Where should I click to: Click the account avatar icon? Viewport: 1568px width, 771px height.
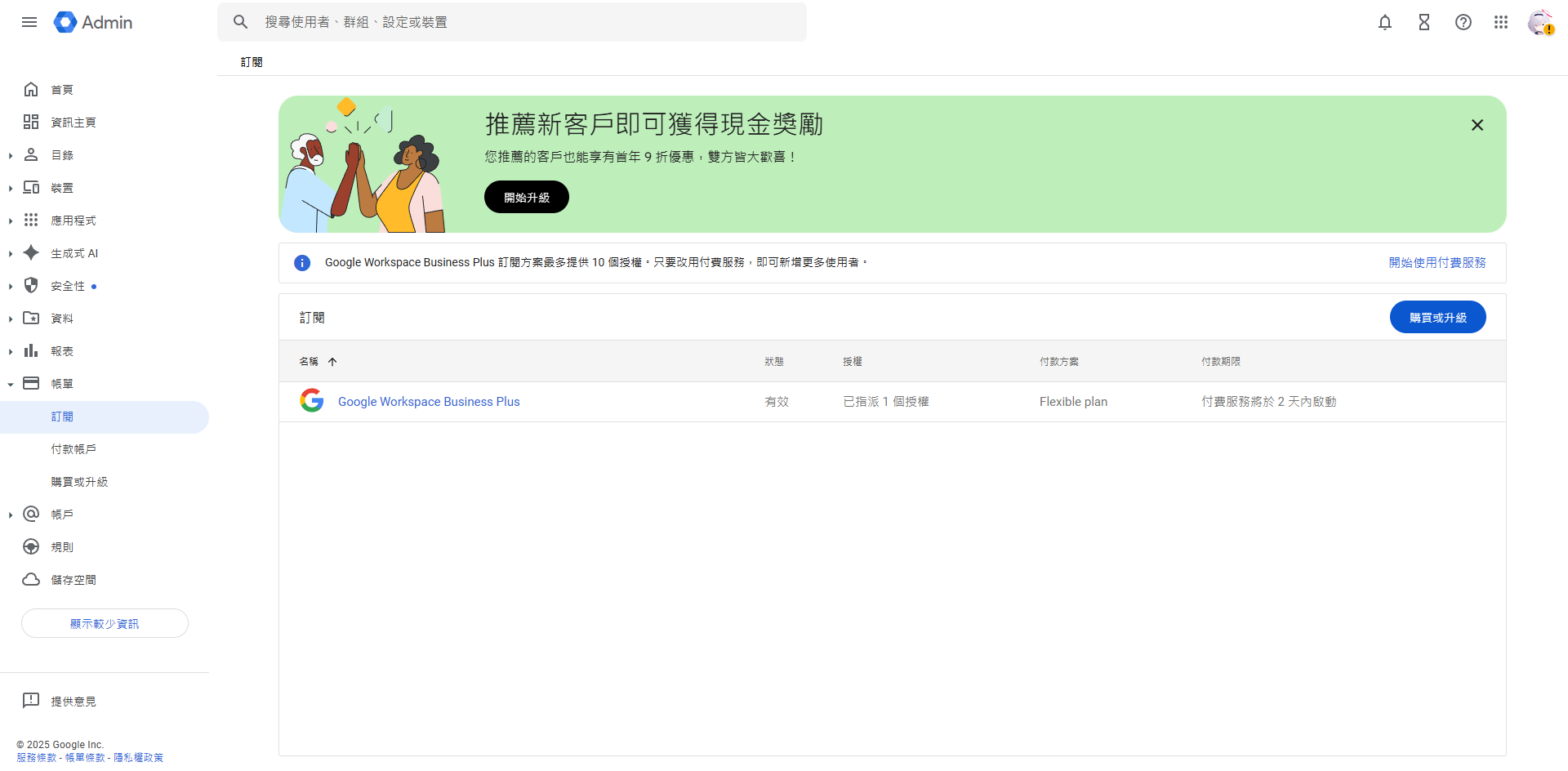click(1539, 22)
